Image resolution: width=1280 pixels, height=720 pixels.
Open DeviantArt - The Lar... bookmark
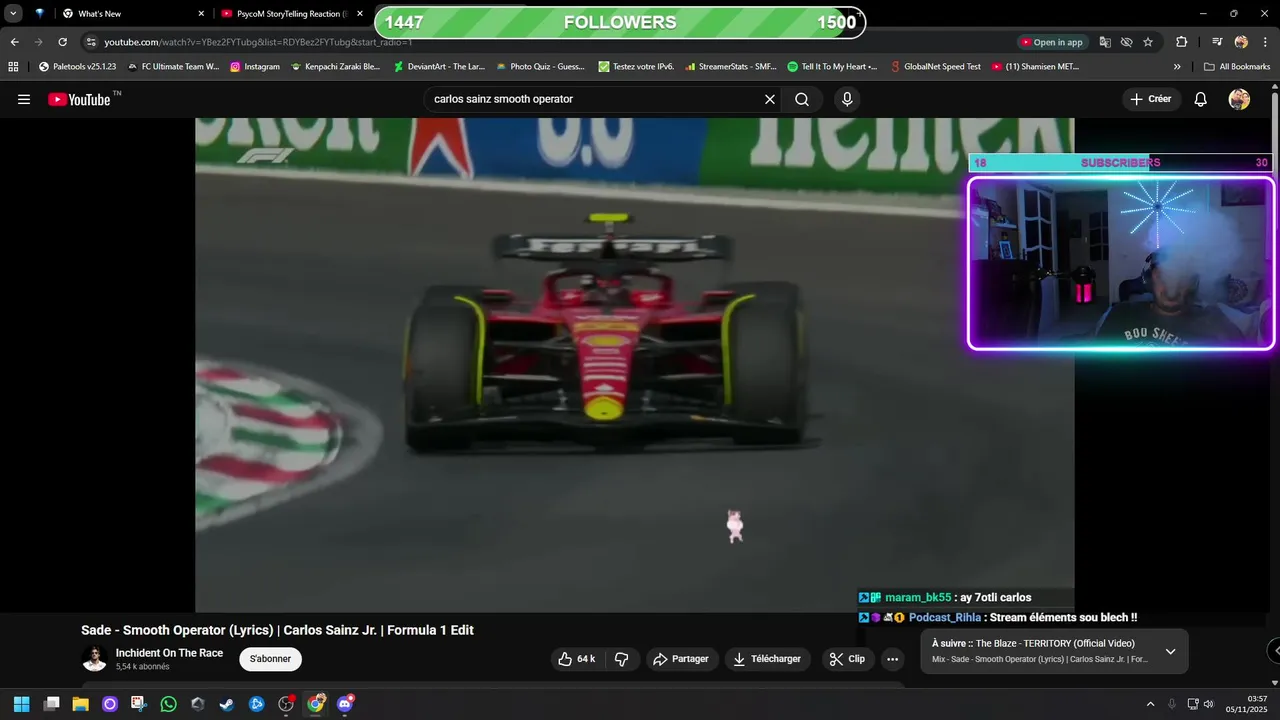(x=439, y=67)
